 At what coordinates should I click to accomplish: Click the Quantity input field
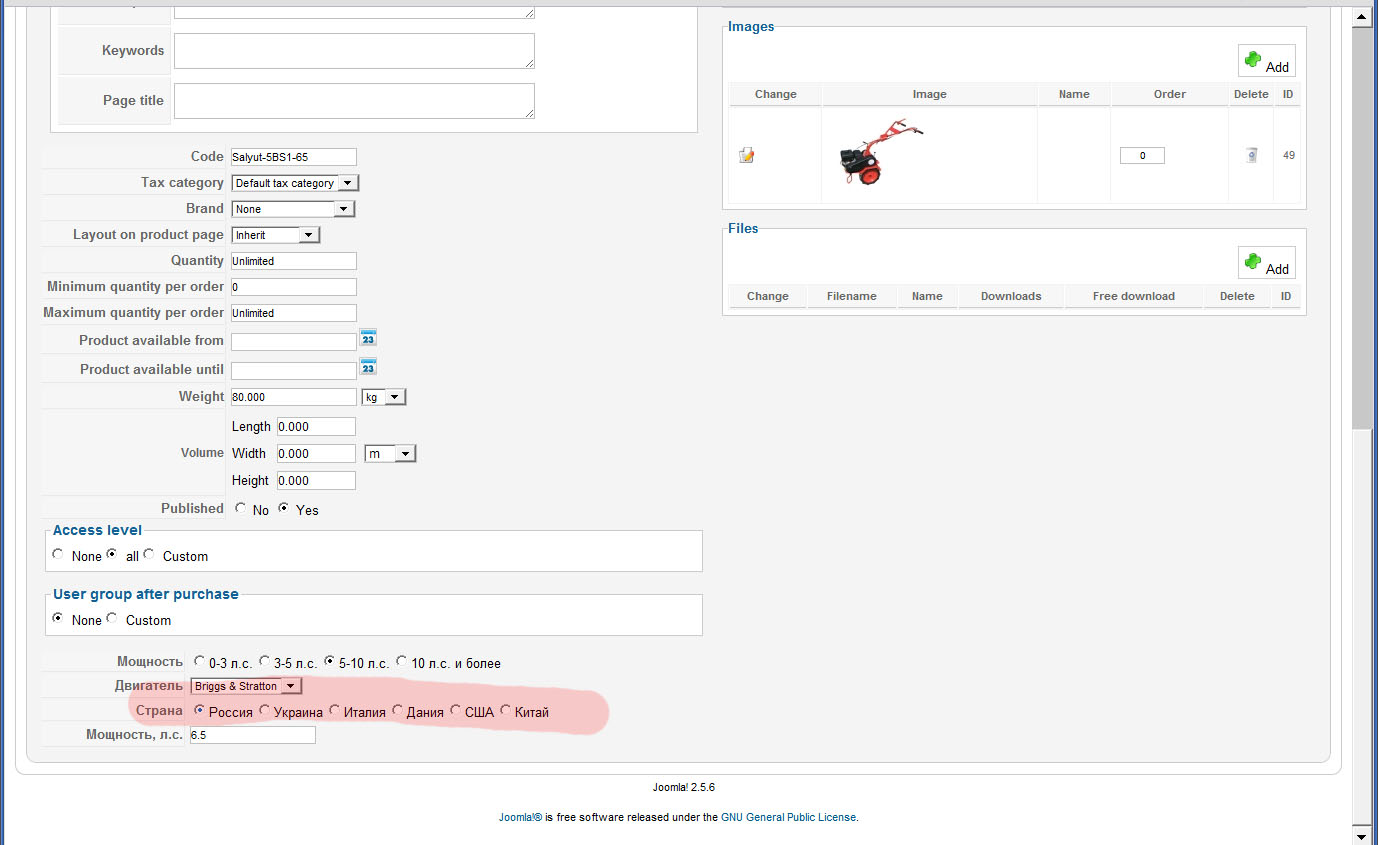294,261
